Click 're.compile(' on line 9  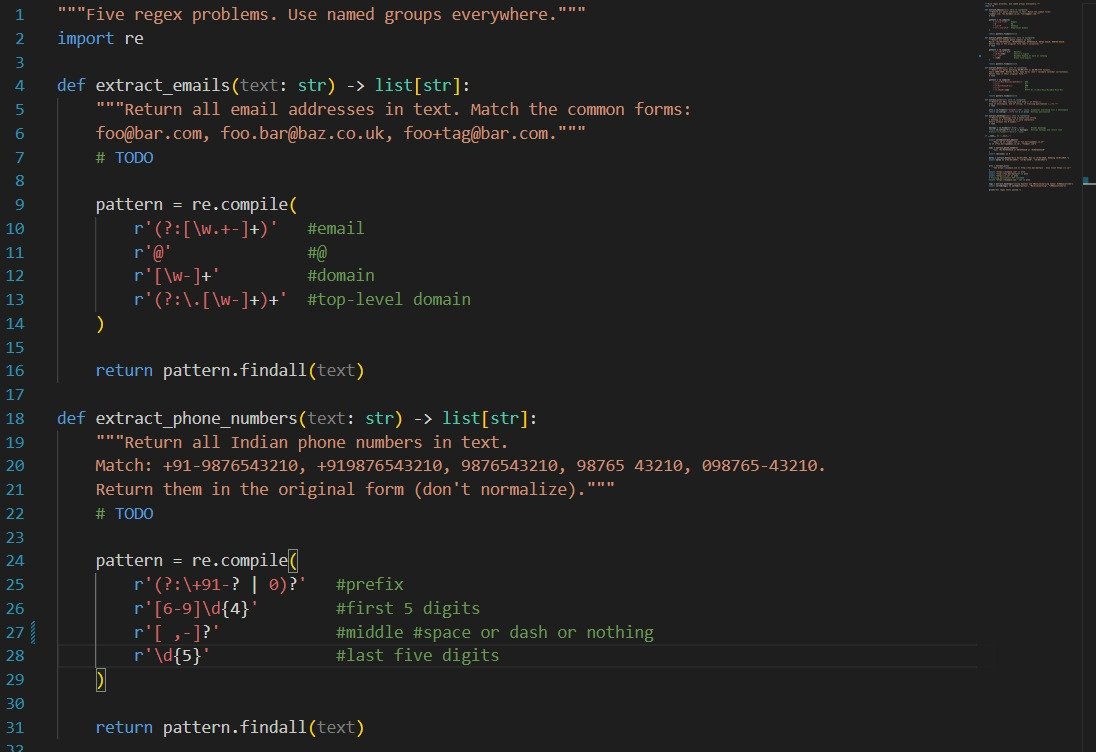click(244, 204)
